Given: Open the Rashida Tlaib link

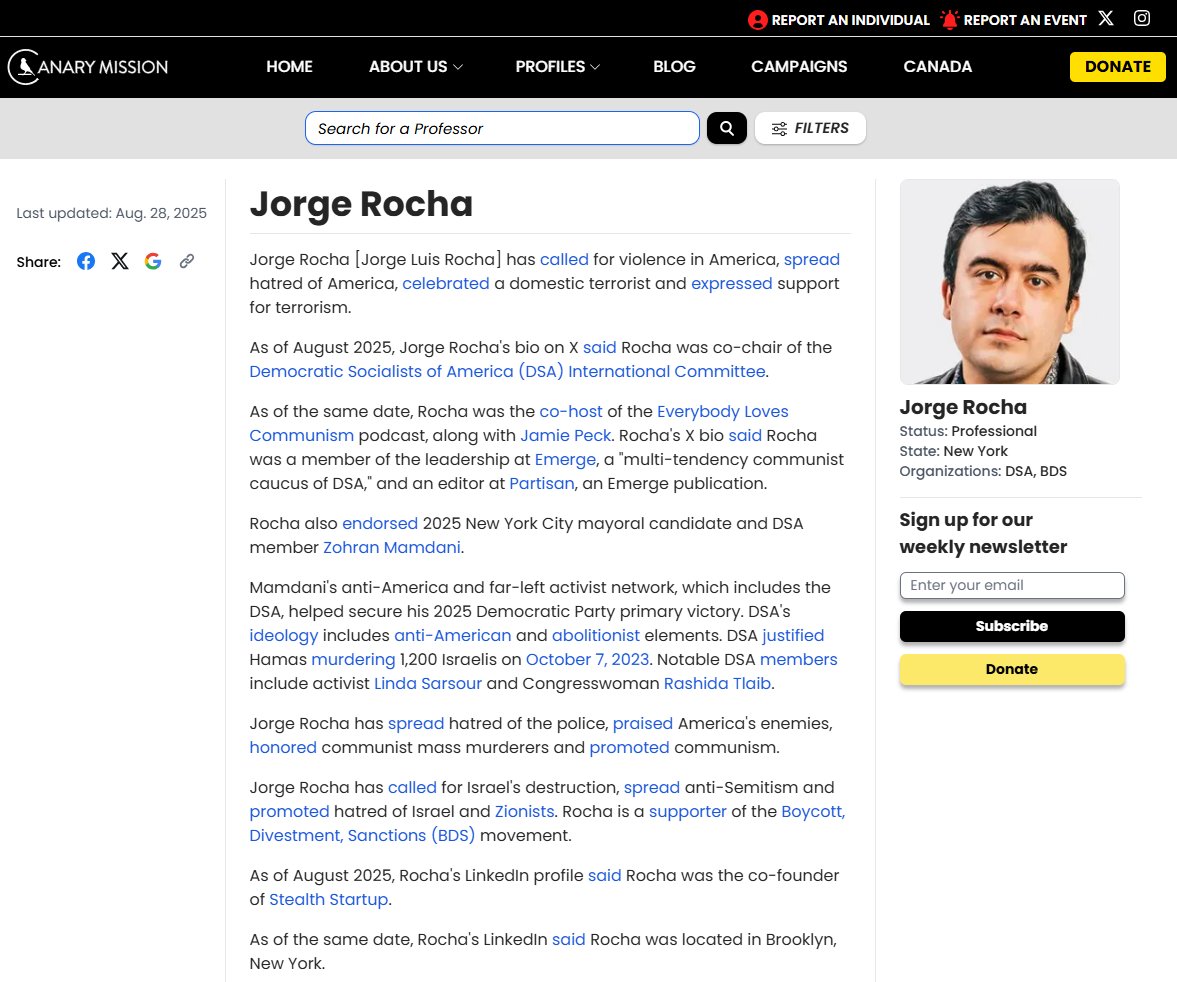Looking at the screenshot, I should pos(717,683).
